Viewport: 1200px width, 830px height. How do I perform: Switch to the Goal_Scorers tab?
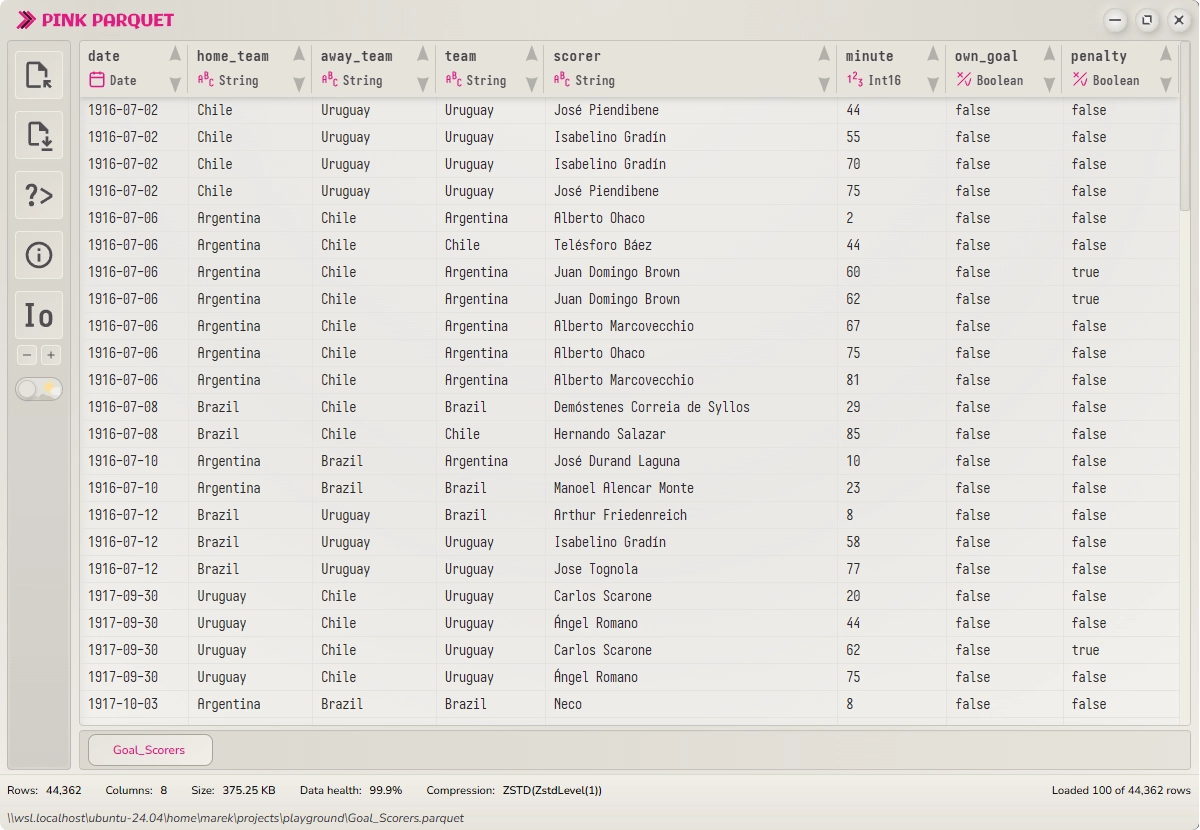click(x=149, y=749)
